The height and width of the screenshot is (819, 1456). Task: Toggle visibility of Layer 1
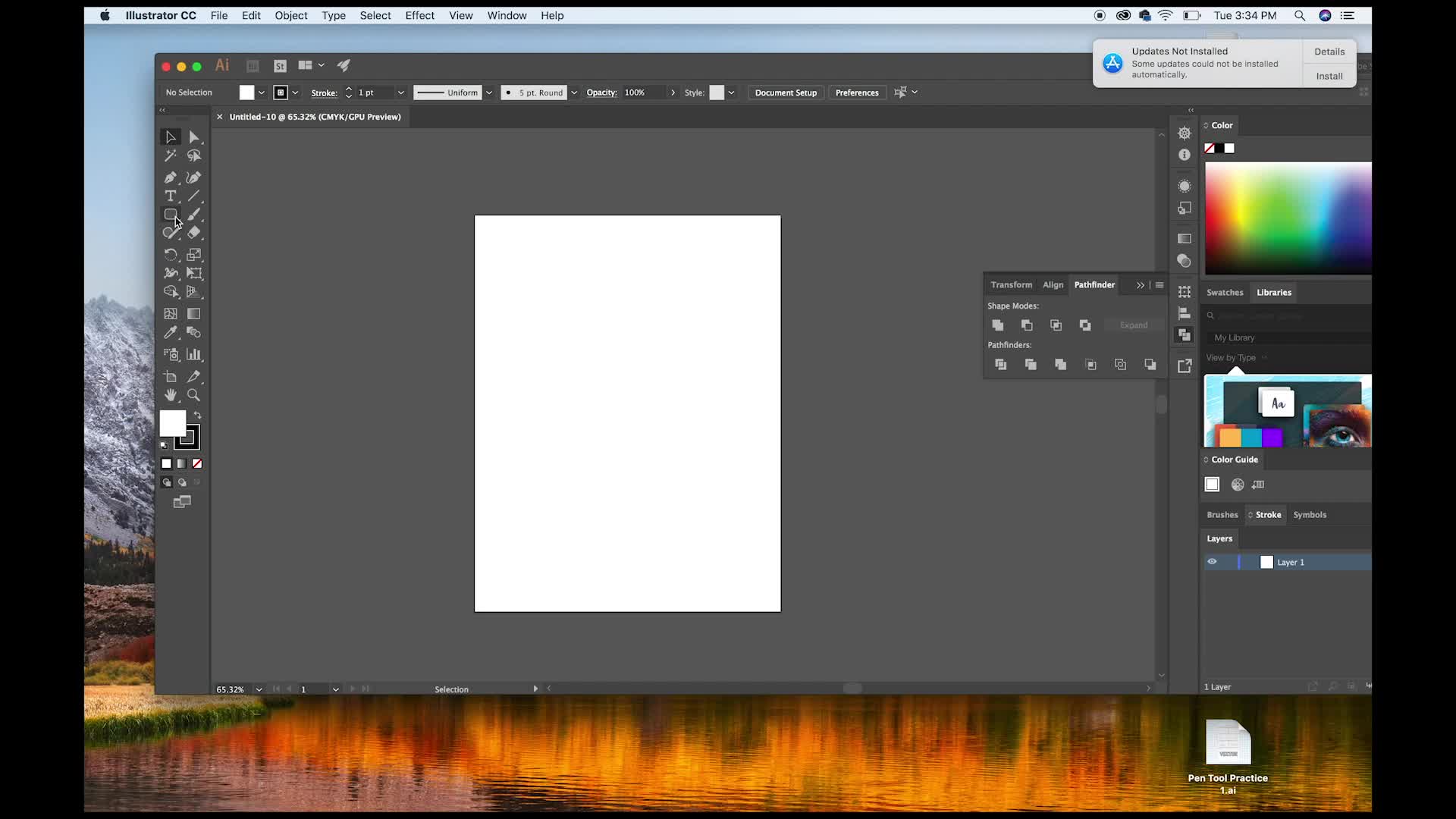[x=1212, y=562]
